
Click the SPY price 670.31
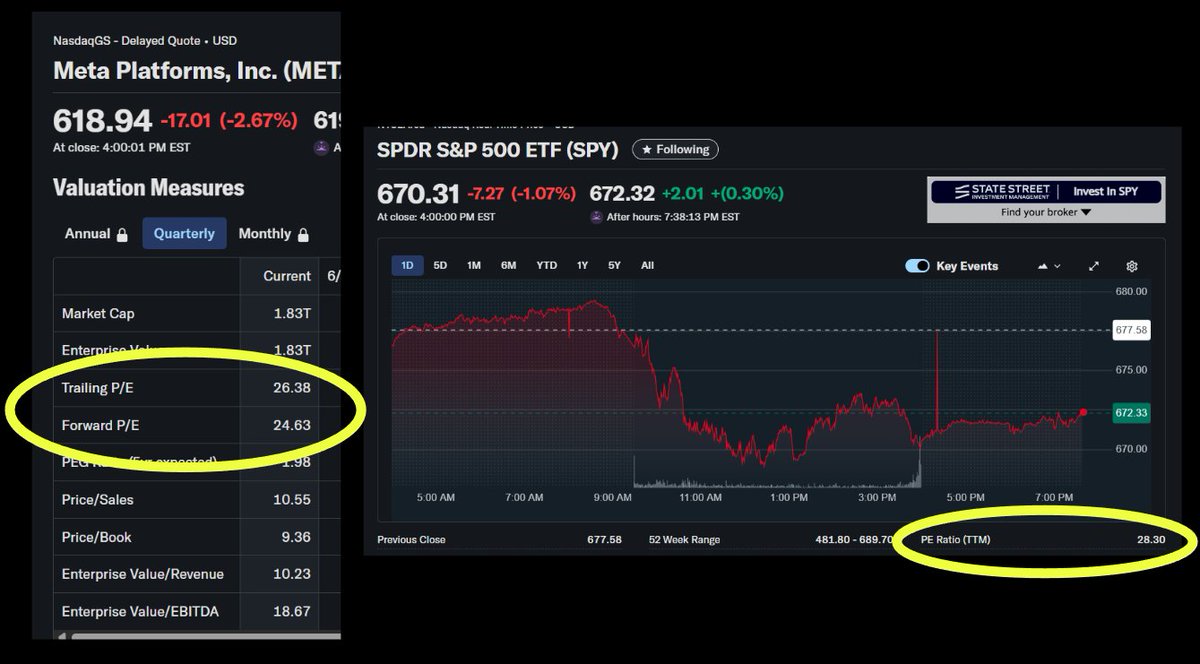pos(418,193)
